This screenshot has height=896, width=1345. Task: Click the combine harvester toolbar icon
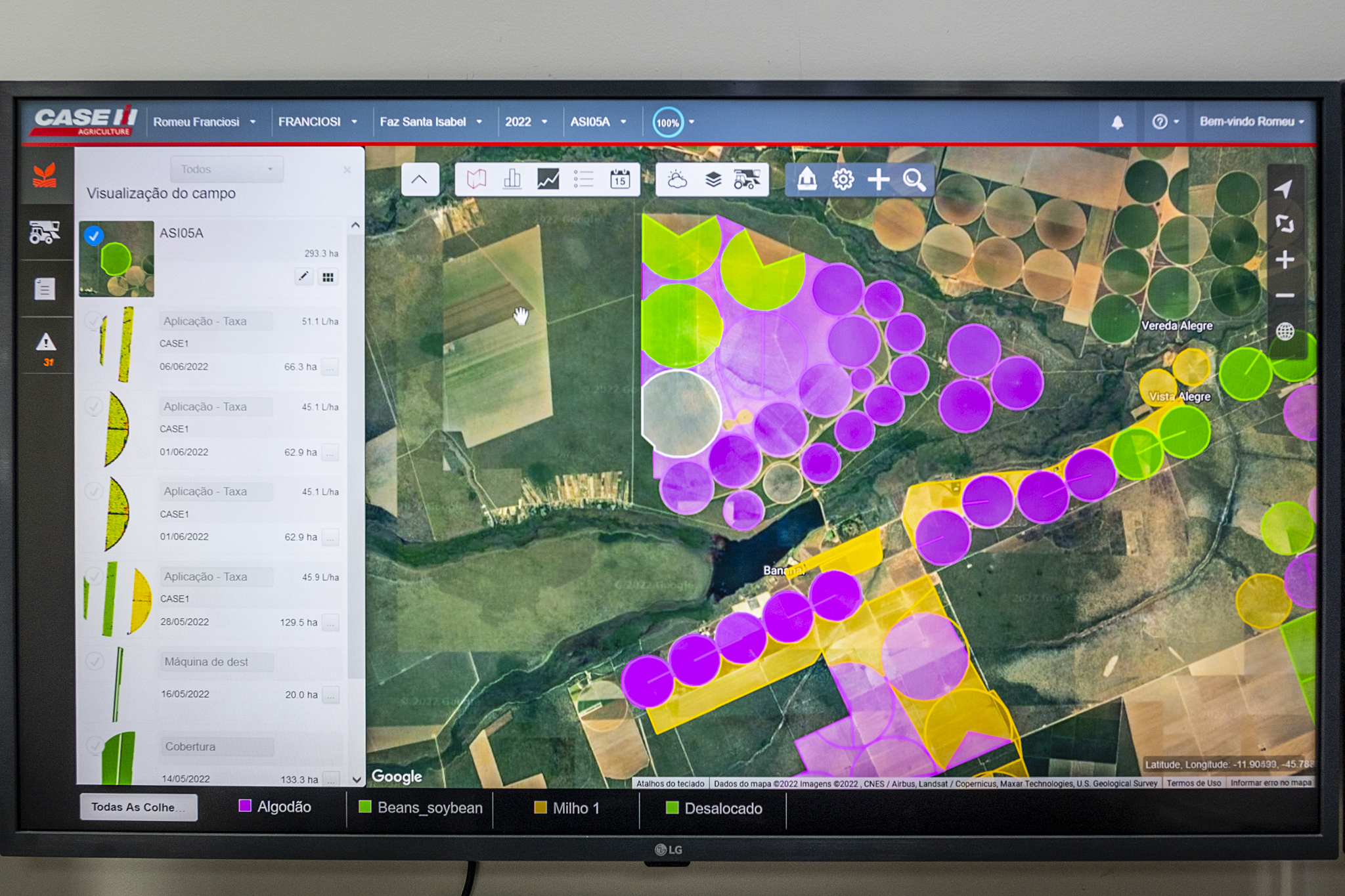747,179
